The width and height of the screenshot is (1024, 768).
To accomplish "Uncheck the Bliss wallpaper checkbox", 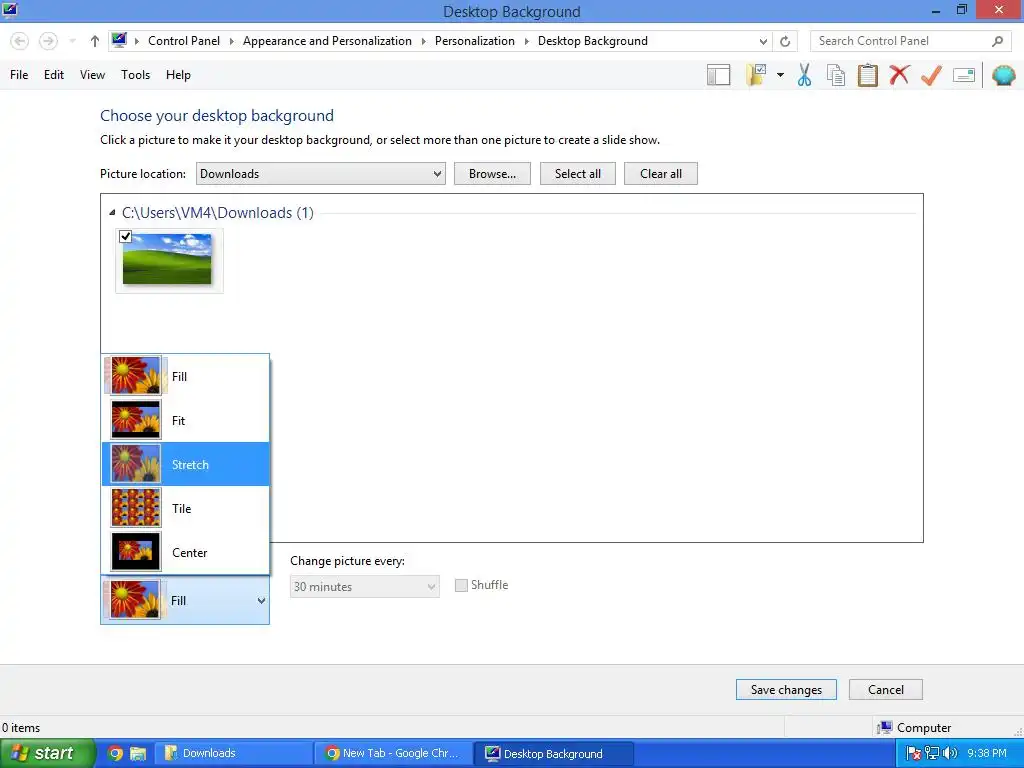I will pyautogui.click(x=126, y=236).
